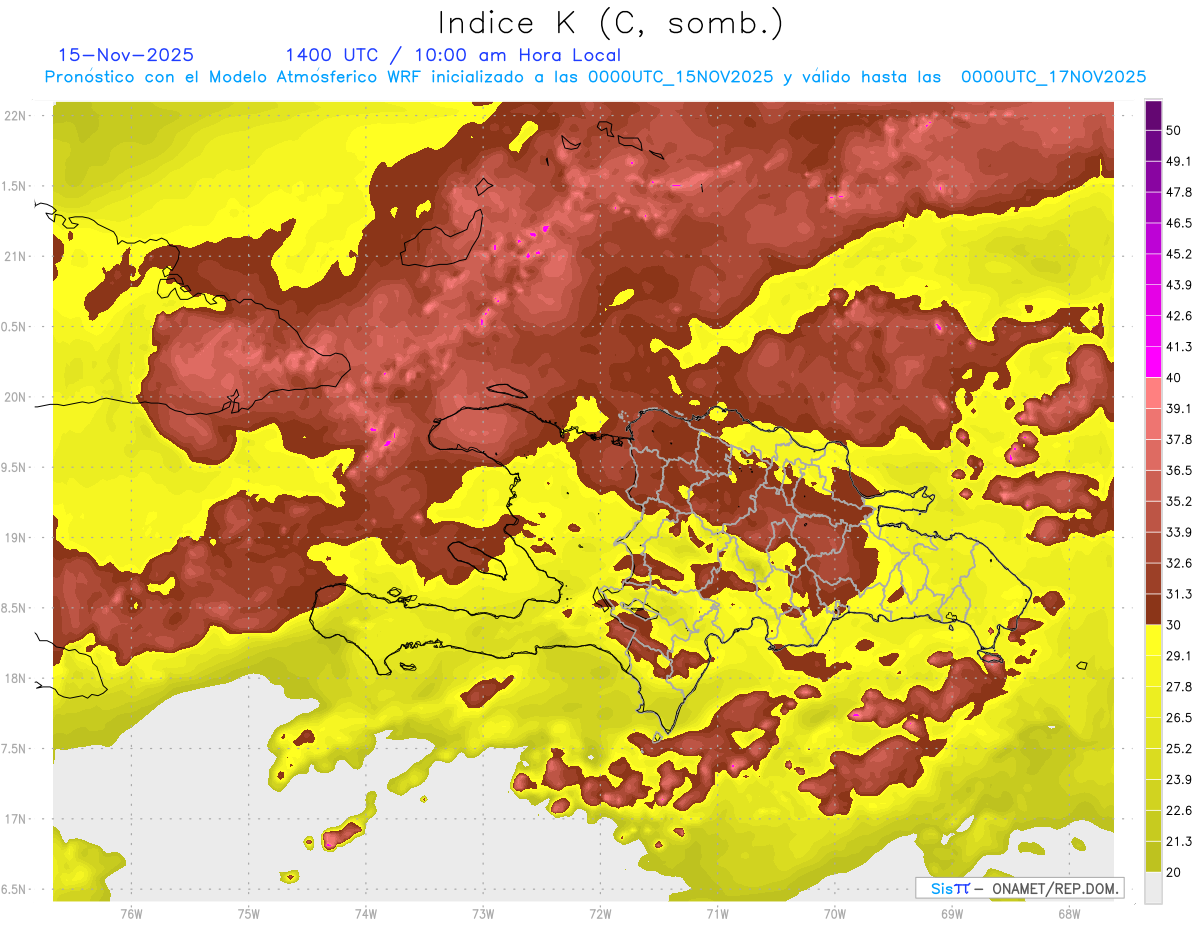Image resolution: width=1200 pixels, height=927 pixels.
Task: Click the colorbar value '36.5'
Action: (x=1178, y=470)
